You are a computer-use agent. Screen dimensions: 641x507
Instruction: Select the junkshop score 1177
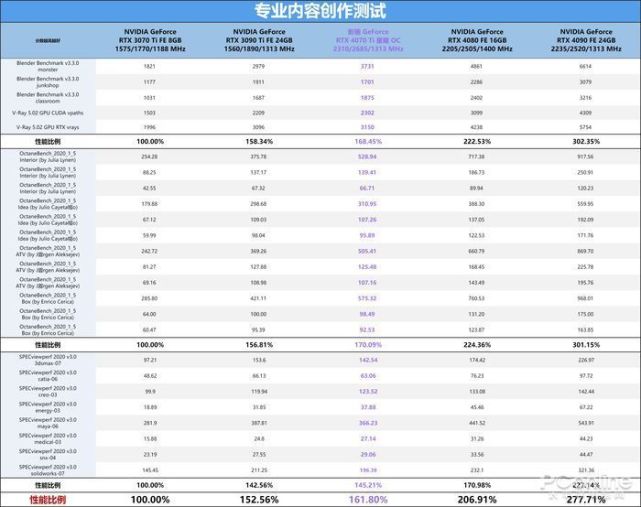pos(150,82)
